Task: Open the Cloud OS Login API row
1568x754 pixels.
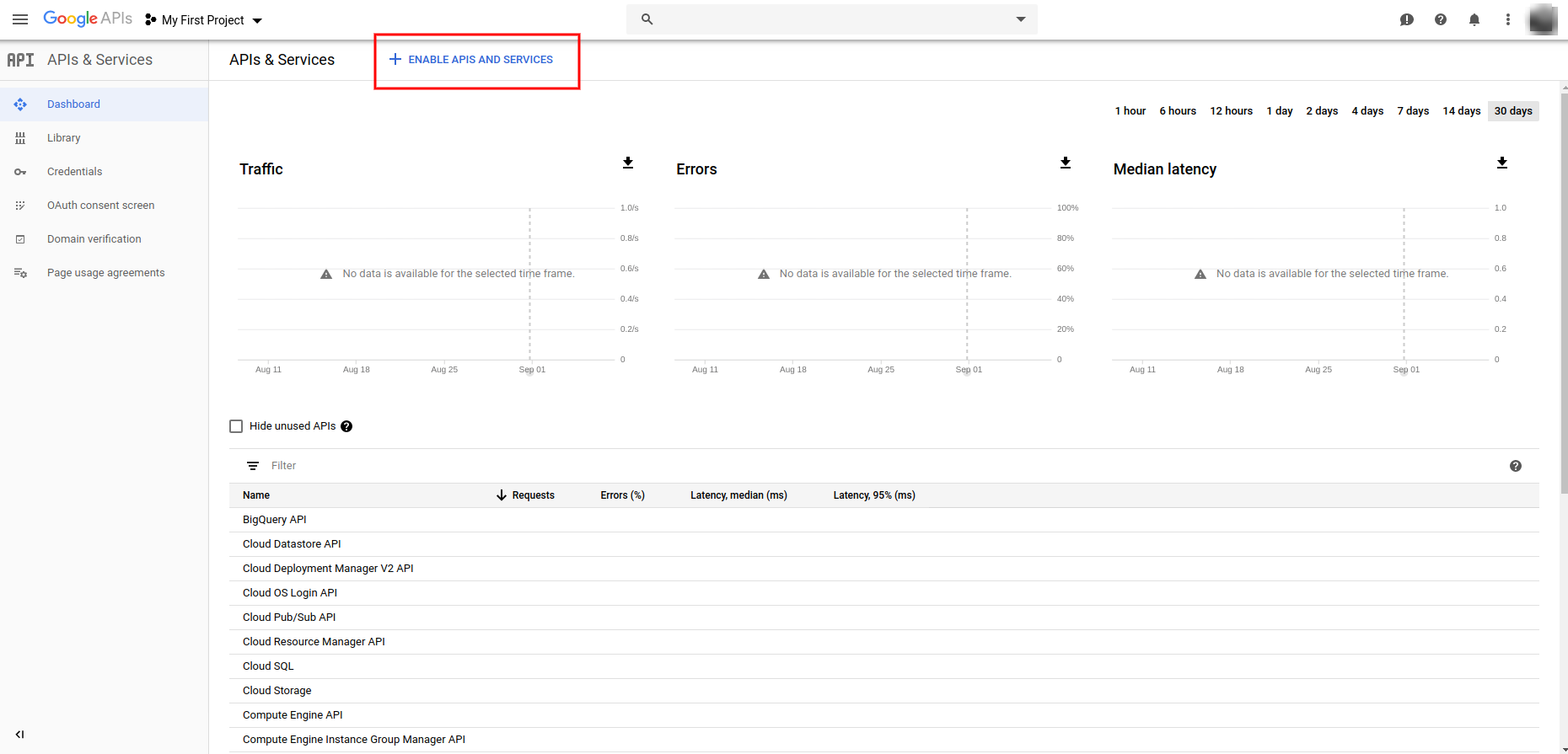Action: (883, 593)
